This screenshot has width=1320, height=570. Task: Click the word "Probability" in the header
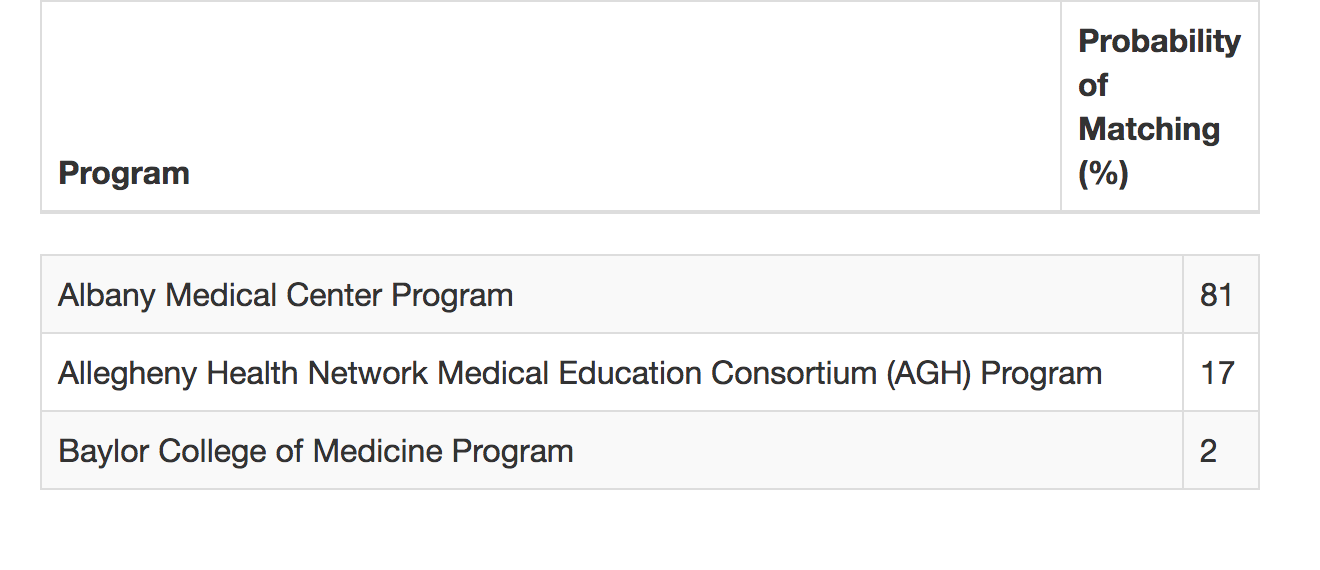click(1159, 41)
